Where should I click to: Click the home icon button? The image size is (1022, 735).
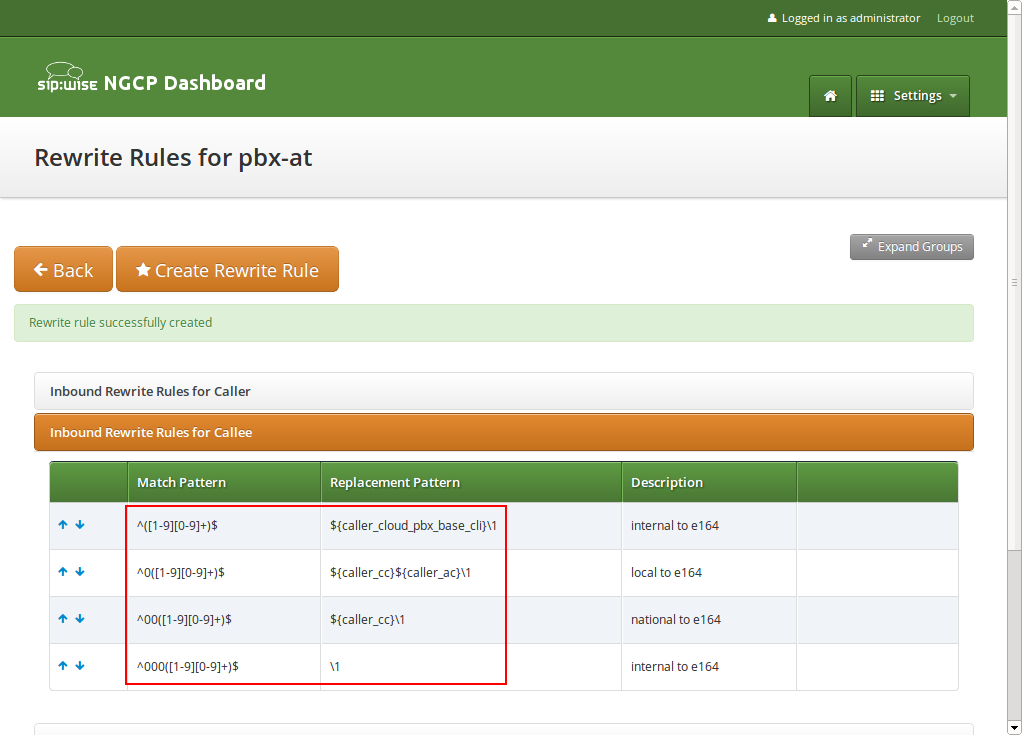830,96
